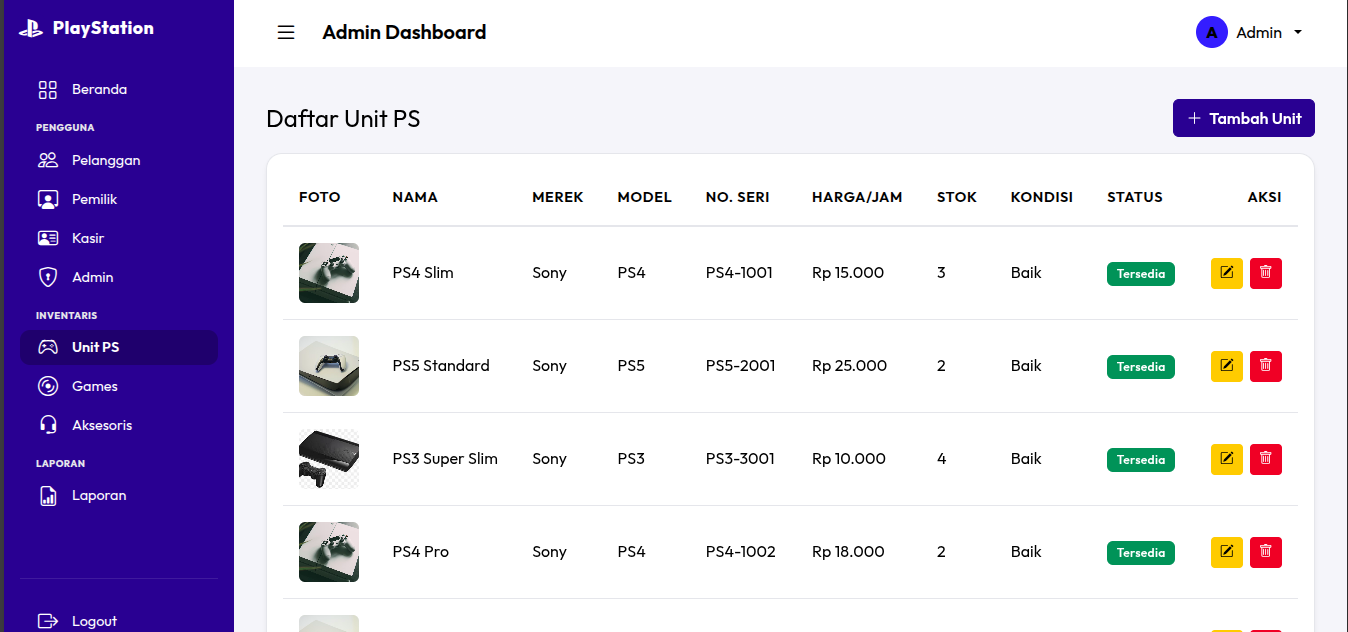This screenshot has width=1348, height=632.
Task: Click the Pelanggan people icon
Action: (x=48, y=161)
